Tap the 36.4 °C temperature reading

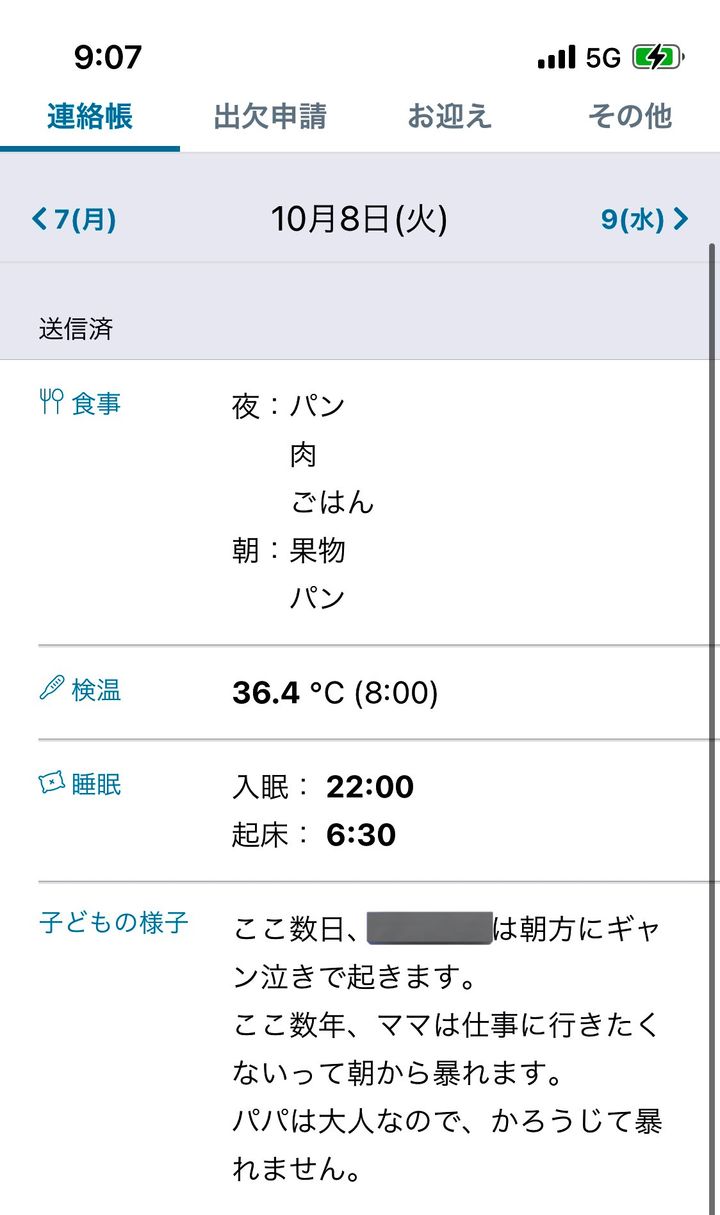click(334, 692)
